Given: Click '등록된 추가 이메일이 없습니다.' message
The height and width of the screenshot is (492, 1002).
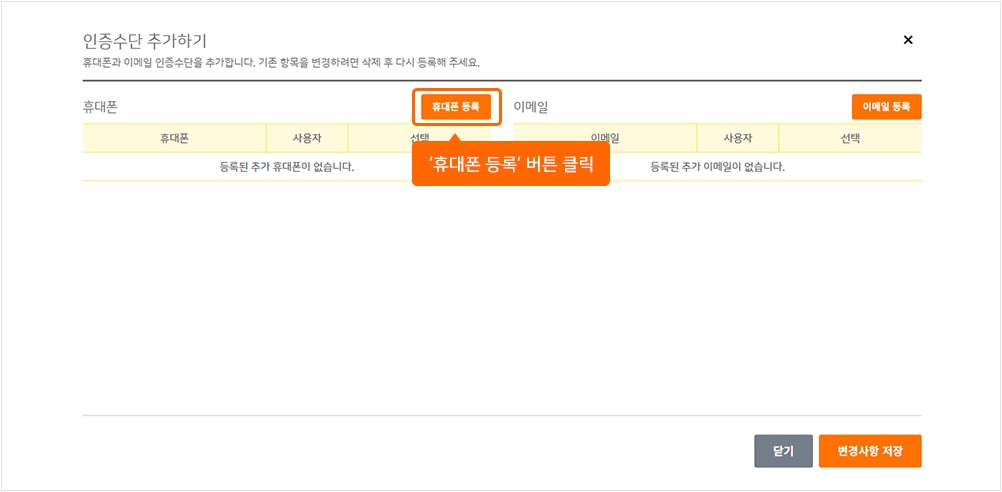Looking at the screenshot, I should (718, 167).
